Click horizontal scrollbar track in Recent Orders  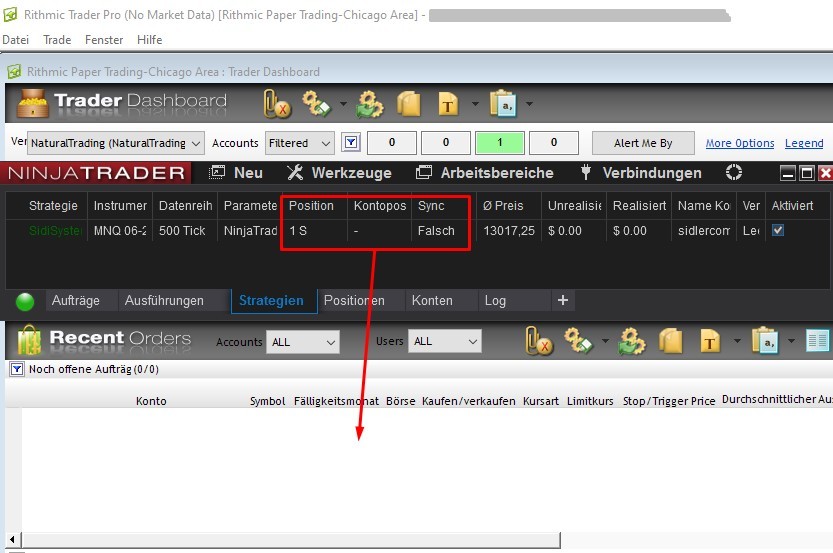[291, 540]
